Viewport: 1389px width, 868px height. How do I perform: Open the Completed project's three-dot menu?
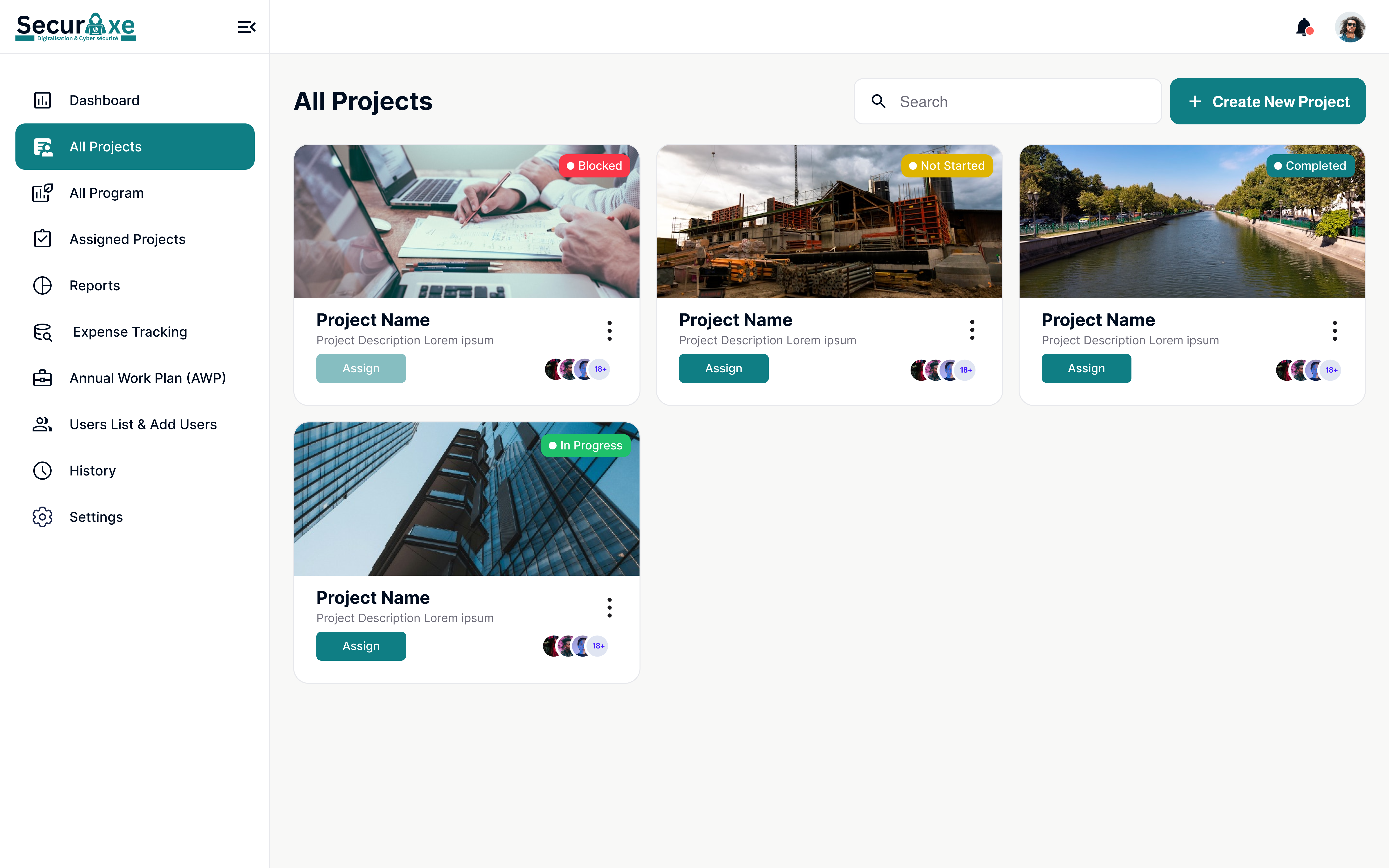click(1335, 331)
